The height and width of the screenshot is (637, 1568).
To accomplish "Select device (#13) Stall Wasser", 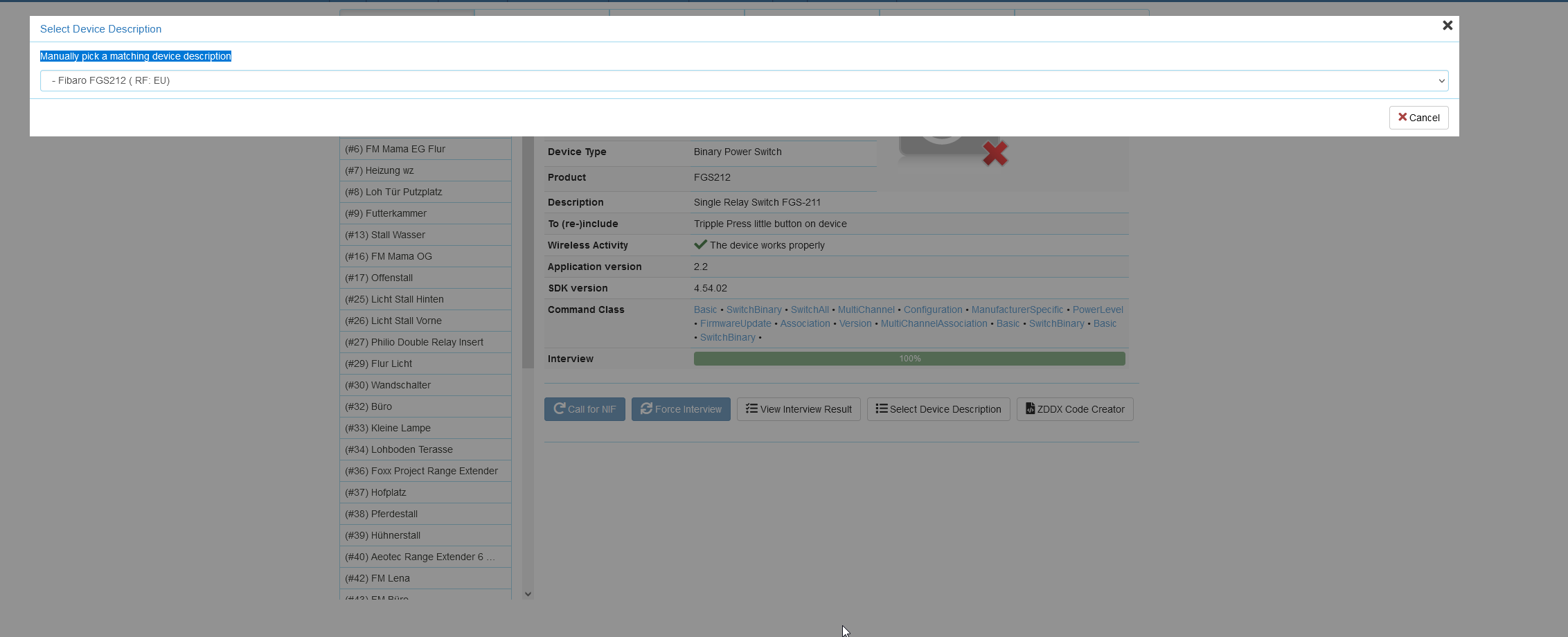I will coord(425,235).
